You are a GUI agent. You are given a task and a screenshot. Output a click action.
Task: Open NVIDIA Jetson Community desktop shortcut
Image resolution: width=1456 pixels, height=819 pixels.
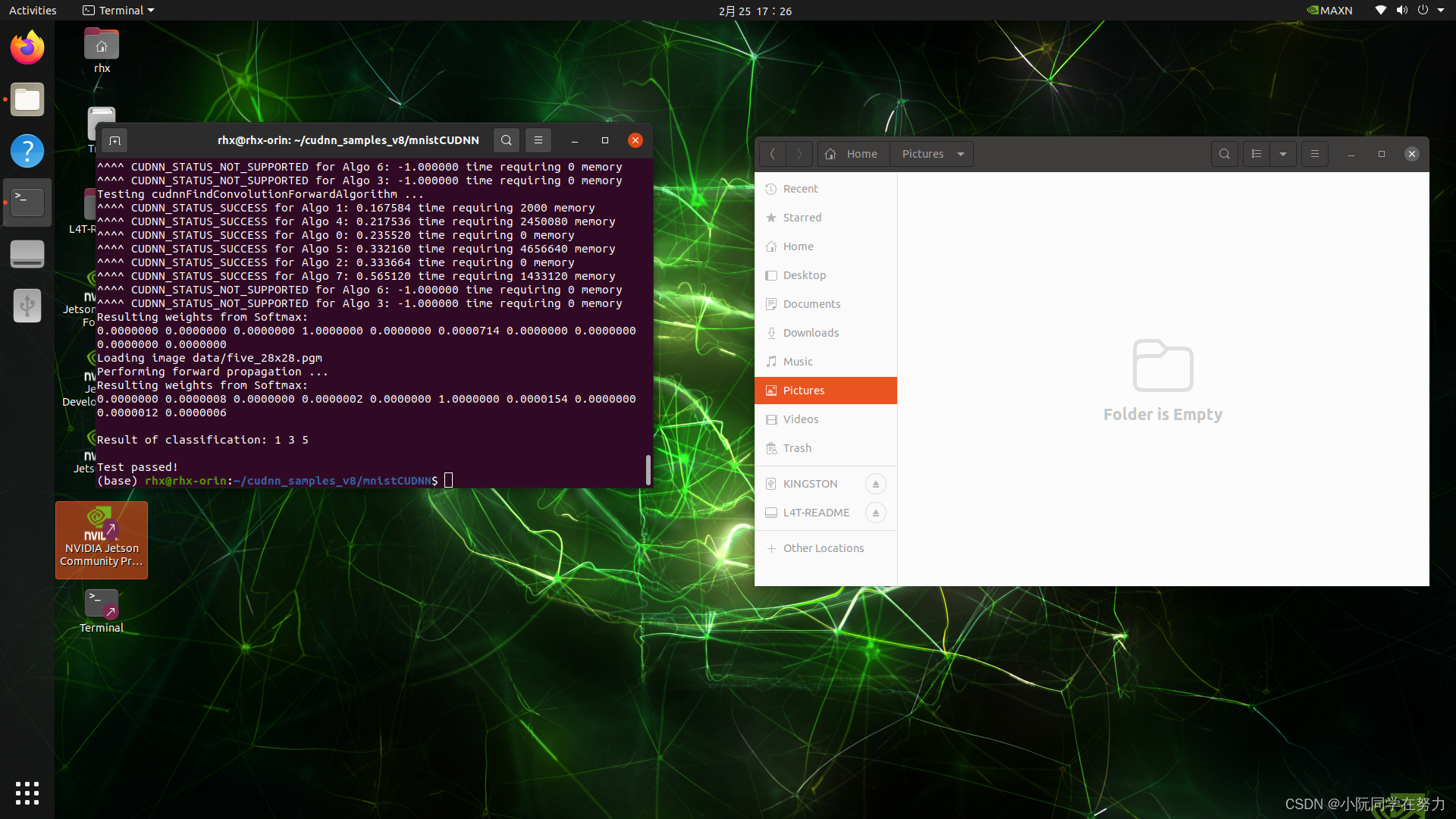click(102, 540)
